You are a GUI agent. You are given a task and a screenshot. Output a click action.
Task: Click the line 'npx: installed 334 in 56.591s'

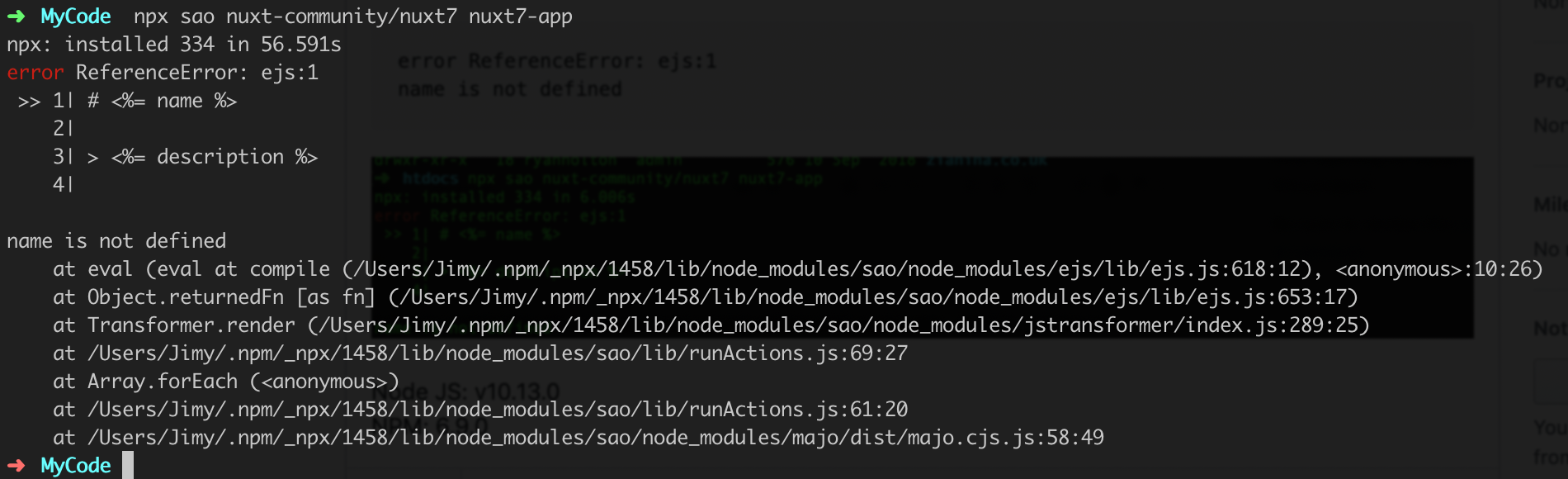(x=173, y=45)
